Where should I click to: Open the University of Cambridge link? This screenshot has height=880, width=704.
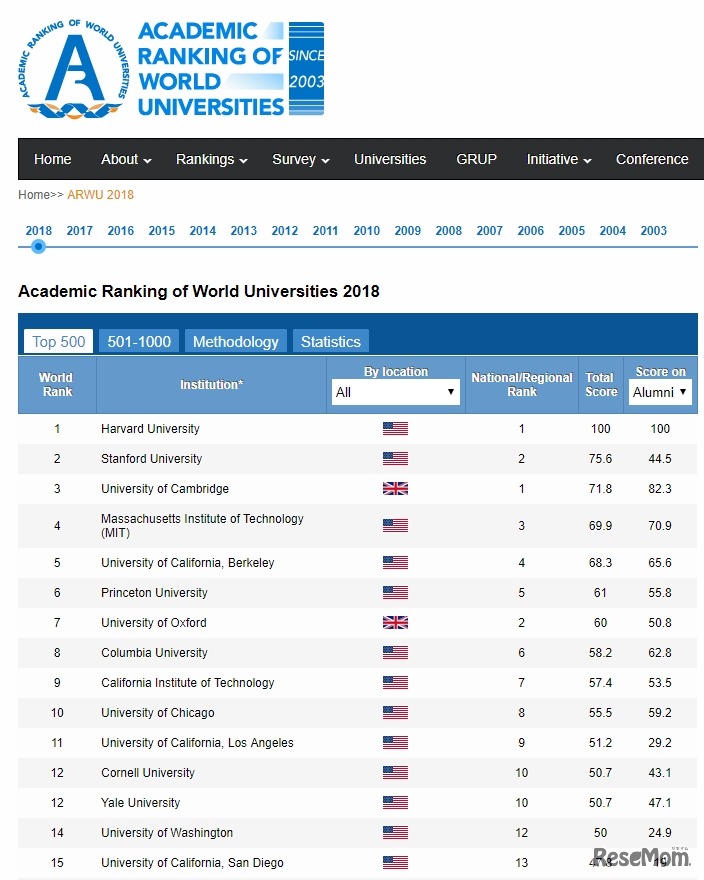coord(165,489)
